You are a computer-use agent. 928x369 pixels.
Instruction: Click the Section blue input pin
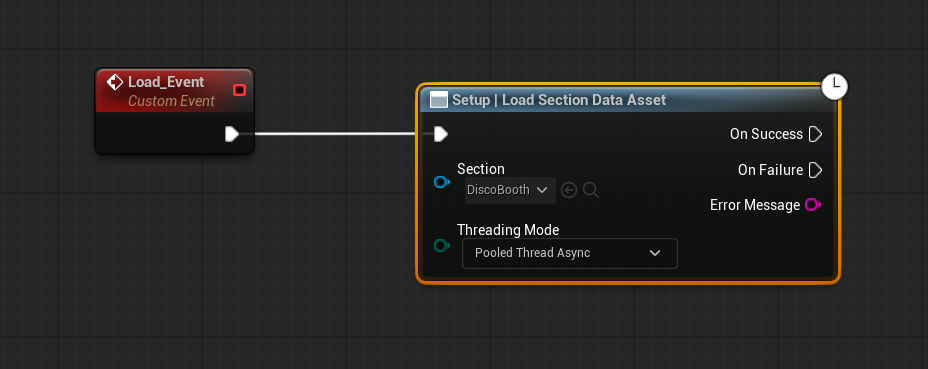click(x=442, y=182)
